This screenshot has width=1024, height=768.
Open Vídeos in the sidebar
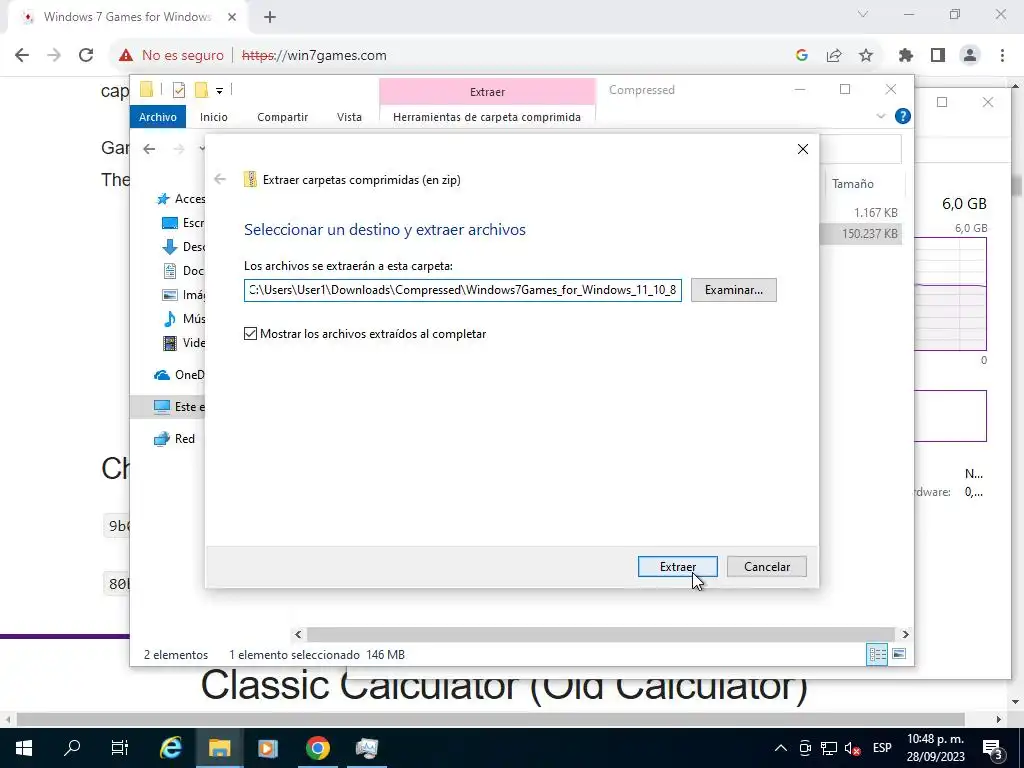(x=182, y=342)
